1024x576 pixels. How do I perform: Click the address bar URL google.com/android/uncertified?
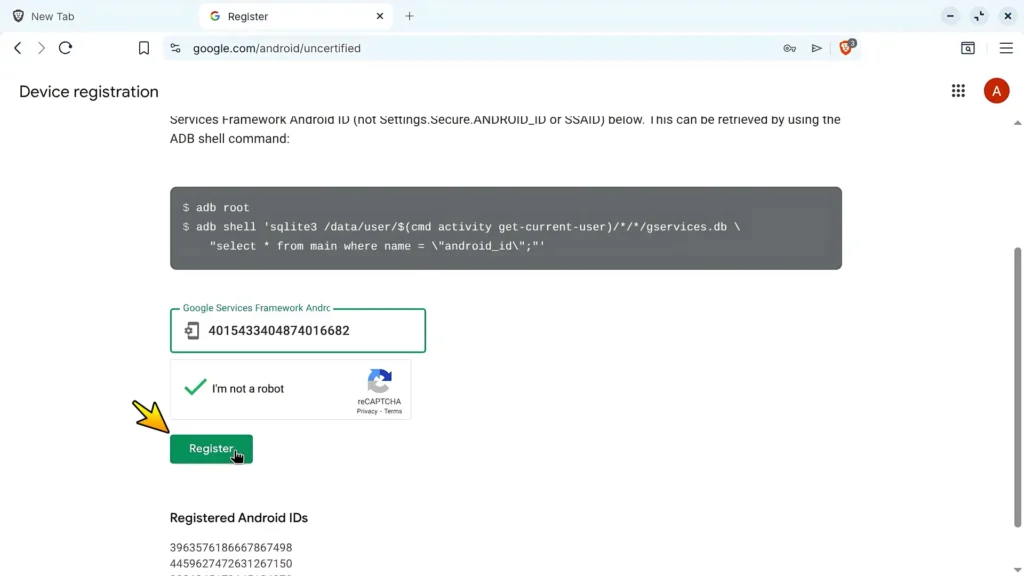[277, 48]
